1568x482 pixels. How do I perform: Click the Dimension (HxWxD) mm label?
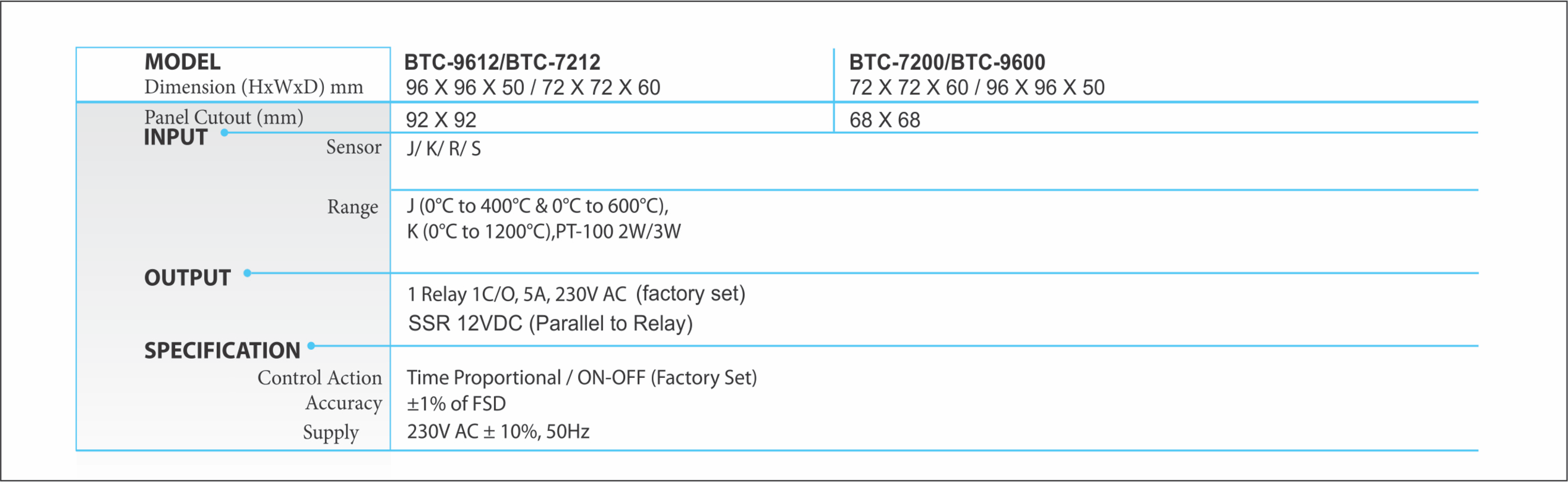tap(254, 87)
